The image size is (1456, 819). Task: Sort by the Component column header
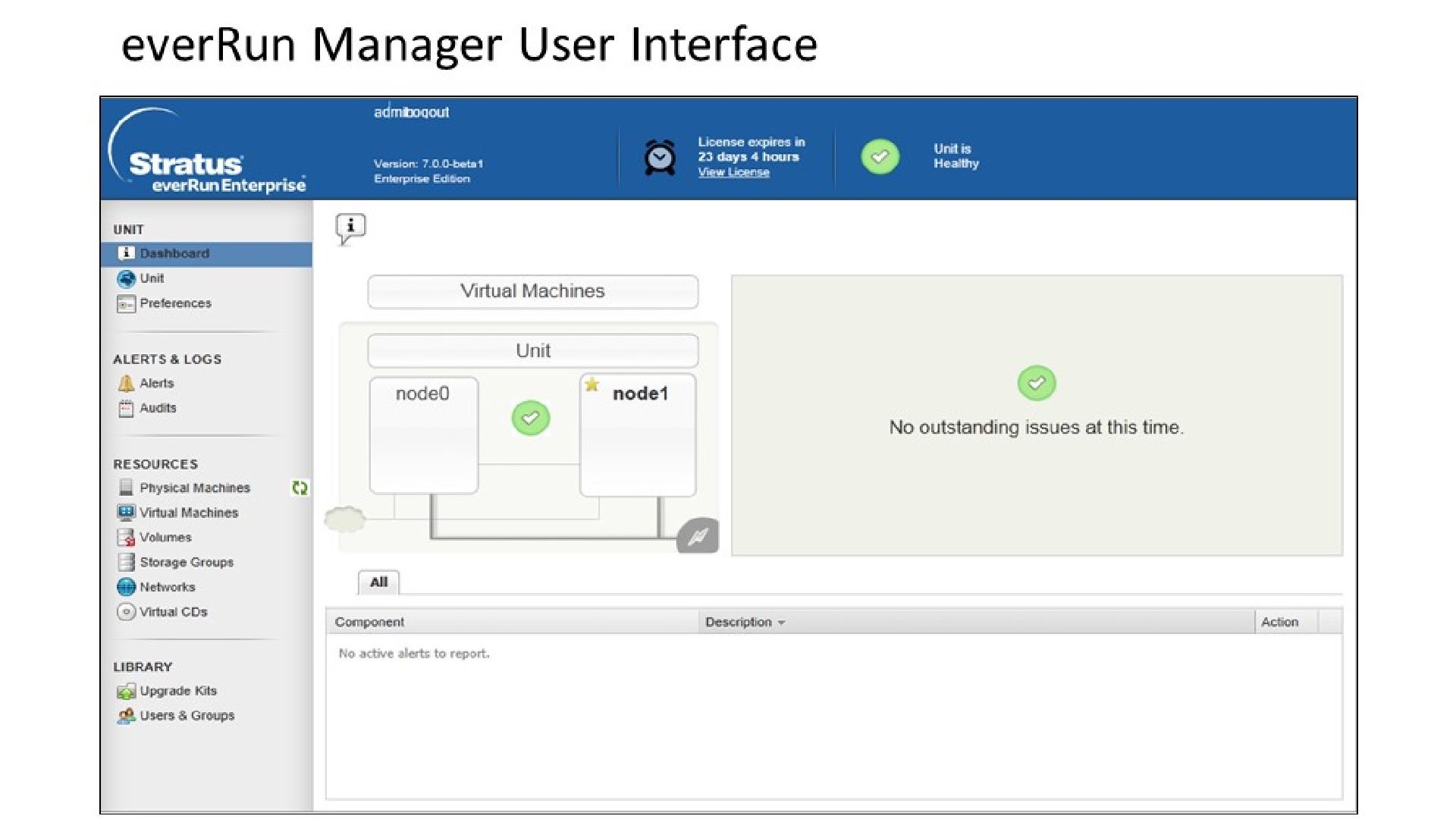[x=512, y=622]
